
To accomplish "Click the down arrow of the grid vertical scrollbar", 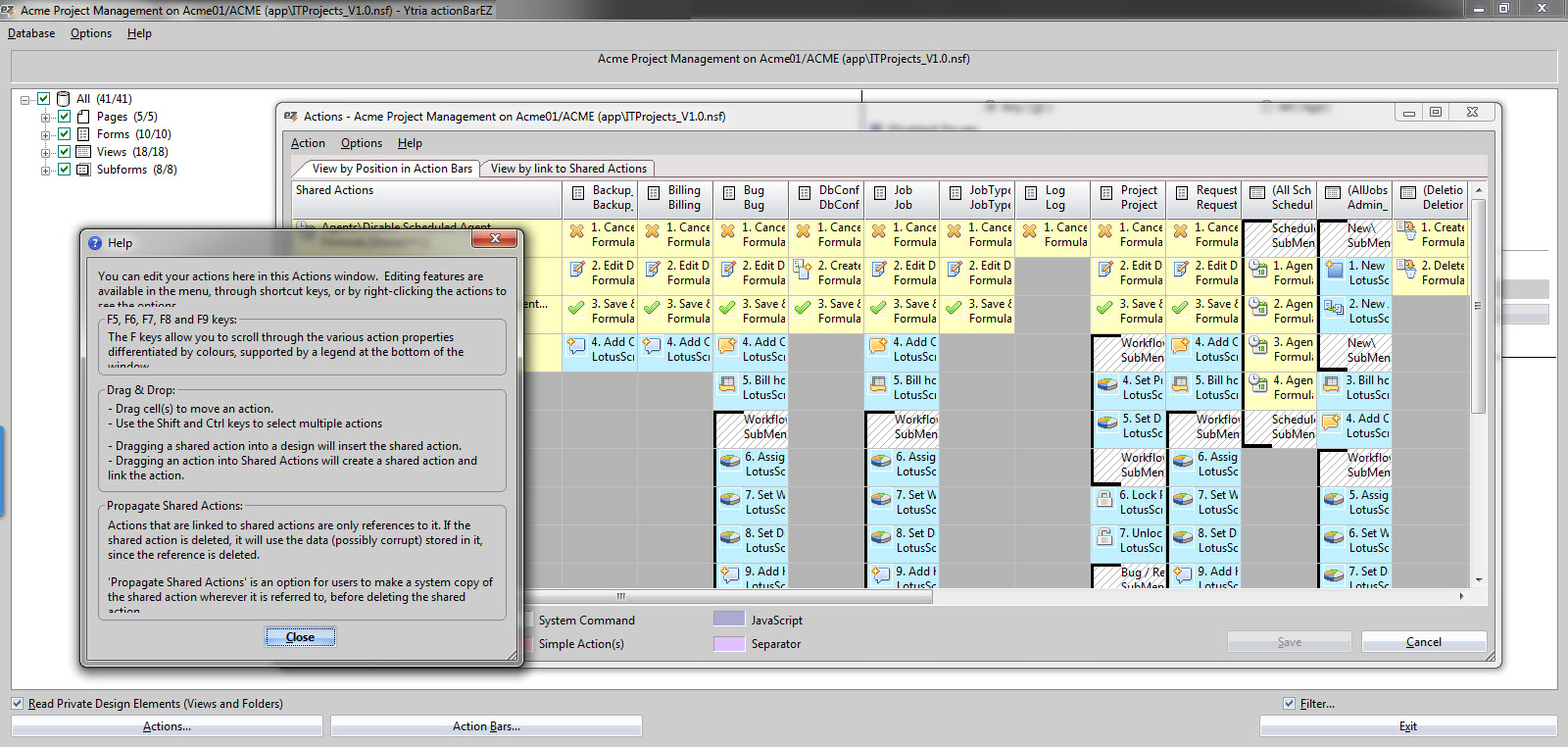I will click(x=1479, y=580).
